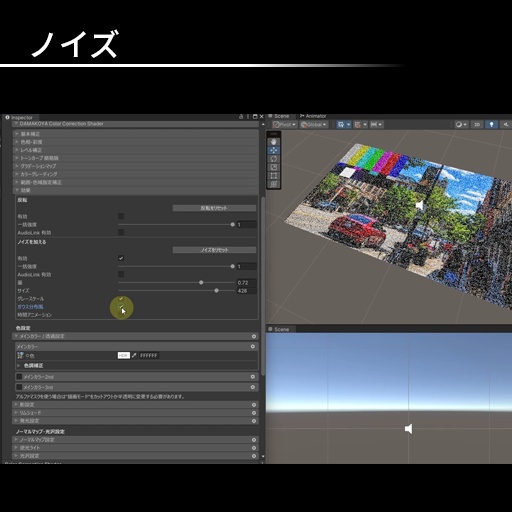Toggle 2D view mode

point(477,125)
